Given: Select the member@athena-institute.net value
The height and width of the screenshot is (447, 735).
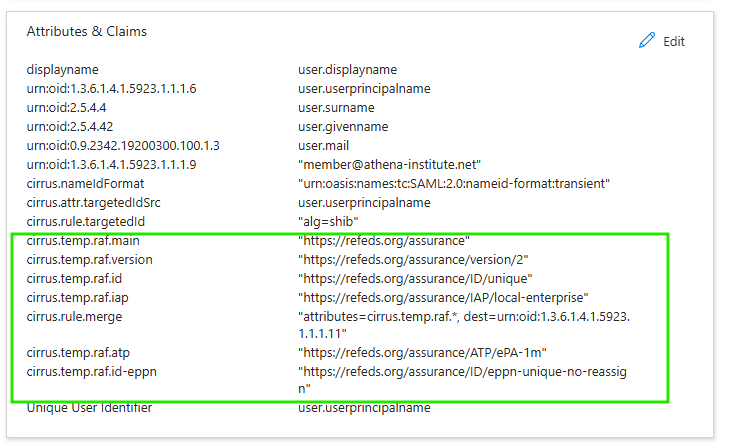Looking at the screenshot, I should tap(390, 165).
